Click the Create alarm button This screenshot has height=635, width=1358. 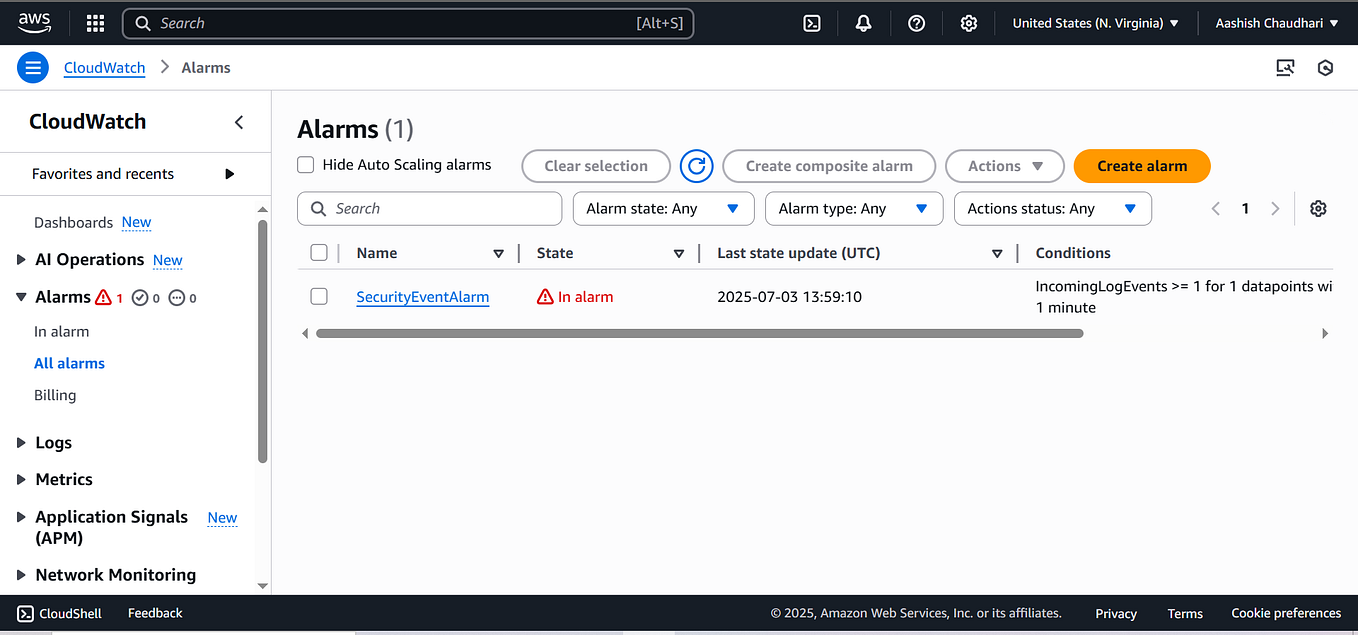coord(1141,166)
